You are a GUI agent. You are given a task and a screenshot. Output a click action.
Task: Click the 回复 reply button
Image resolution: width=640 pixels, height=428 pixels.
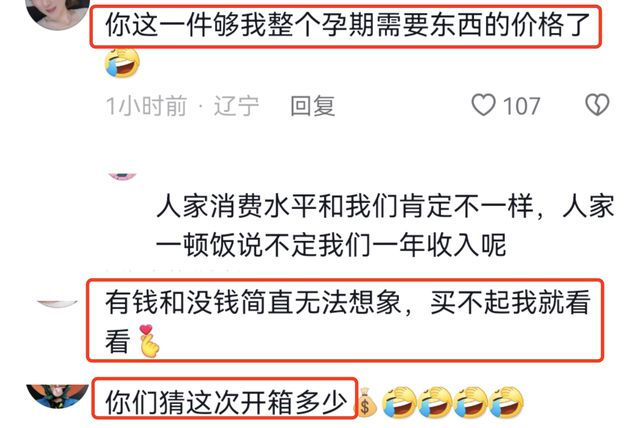click(x=313, y=106)
